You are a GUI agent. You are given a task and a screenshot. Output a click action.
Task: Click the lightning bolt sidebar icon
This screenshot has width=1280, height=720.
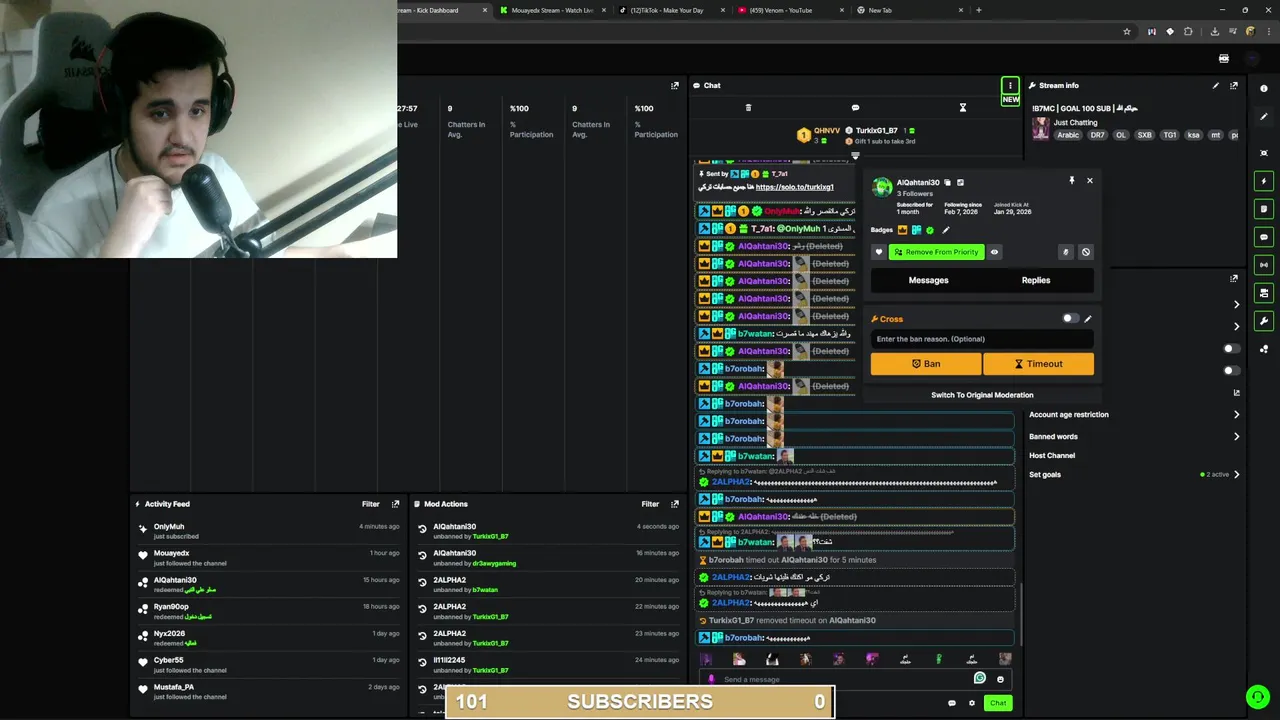(x=1264, y=181)
